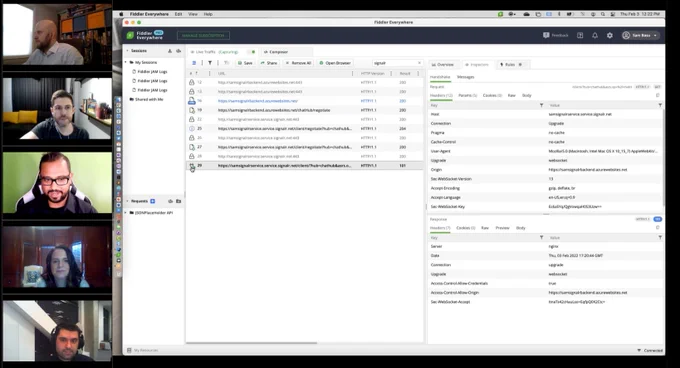Click the copy icon in the Response headers section
This screenshot has height=368, width=680.
pos(658,228)
